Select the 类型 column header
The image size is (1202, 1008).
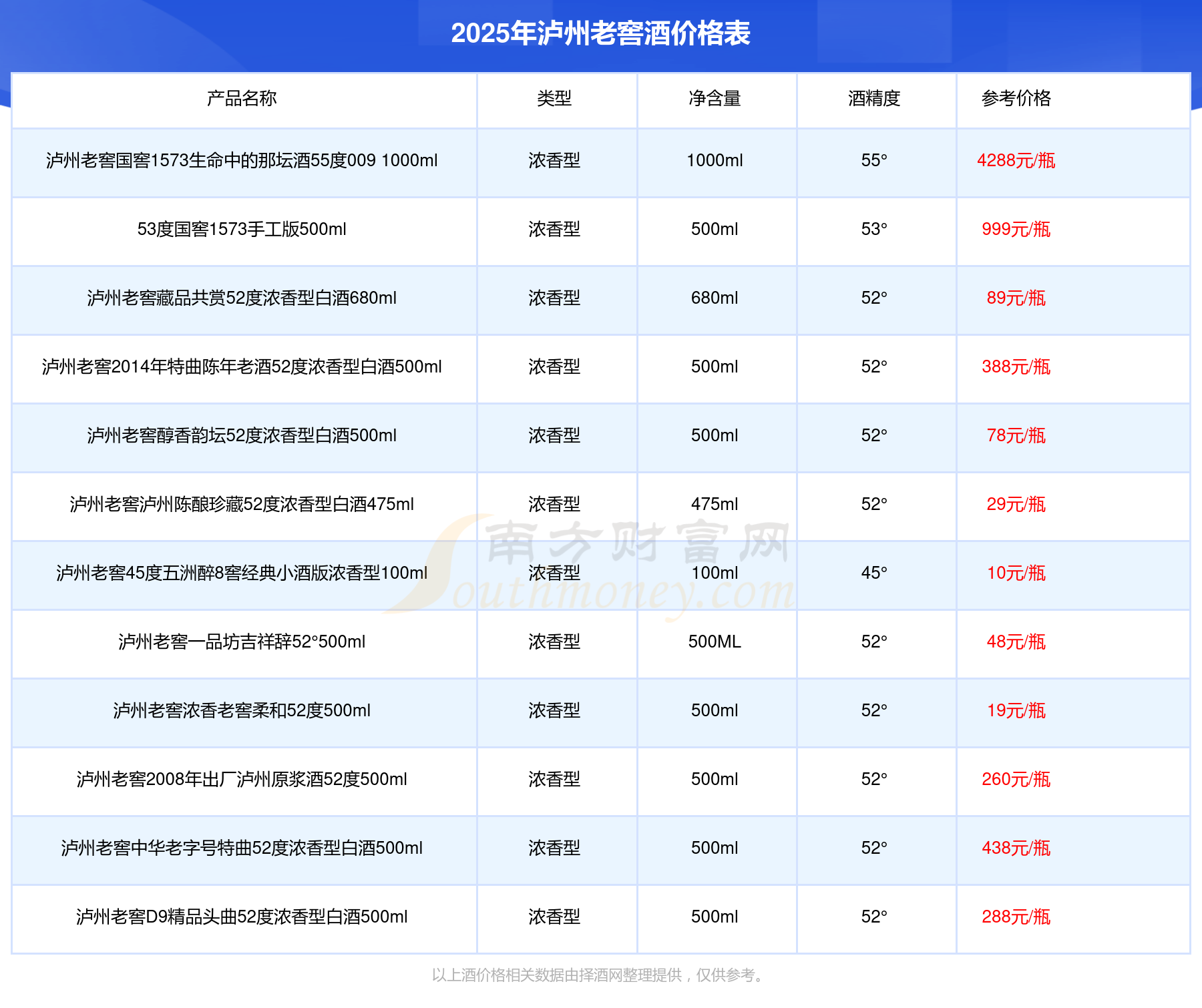click(554, 99)
